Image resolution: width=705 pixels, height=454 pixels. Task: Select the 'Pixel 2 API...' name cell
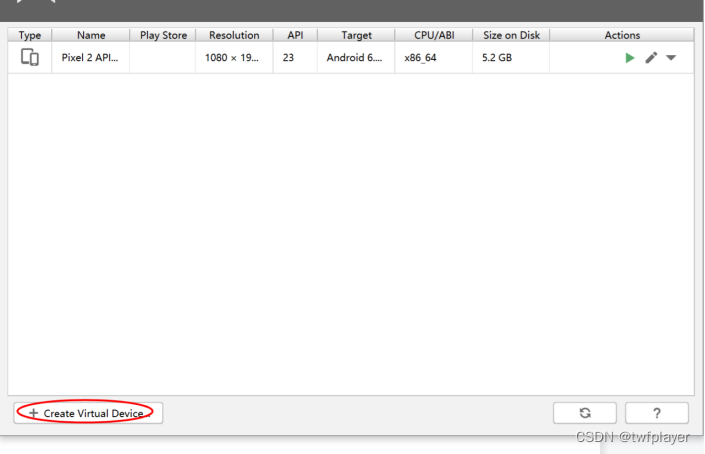(91, 58)
